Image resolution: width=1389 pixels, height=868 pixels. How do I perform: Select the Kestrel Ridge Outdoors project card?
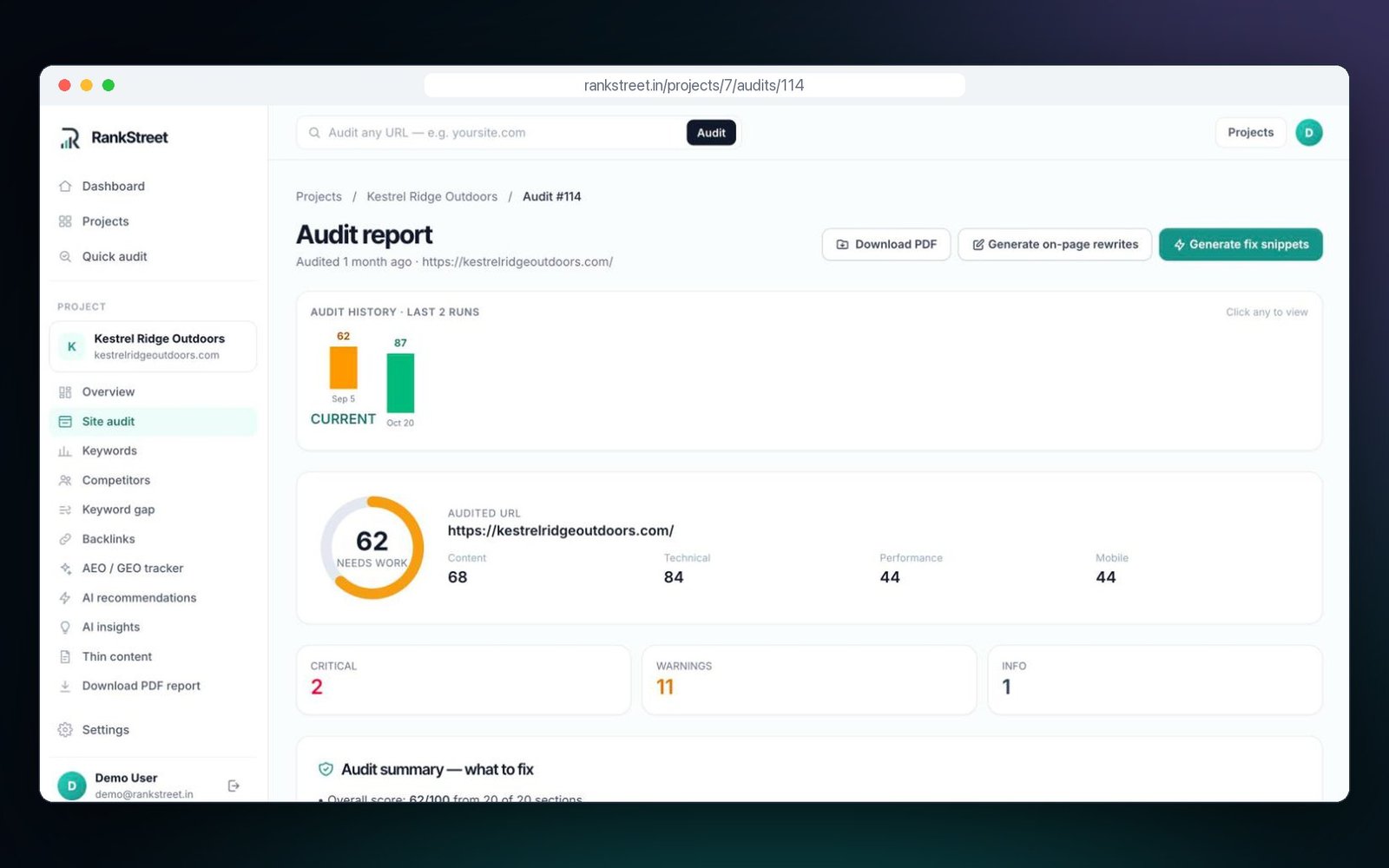click(x=154, y=347)
